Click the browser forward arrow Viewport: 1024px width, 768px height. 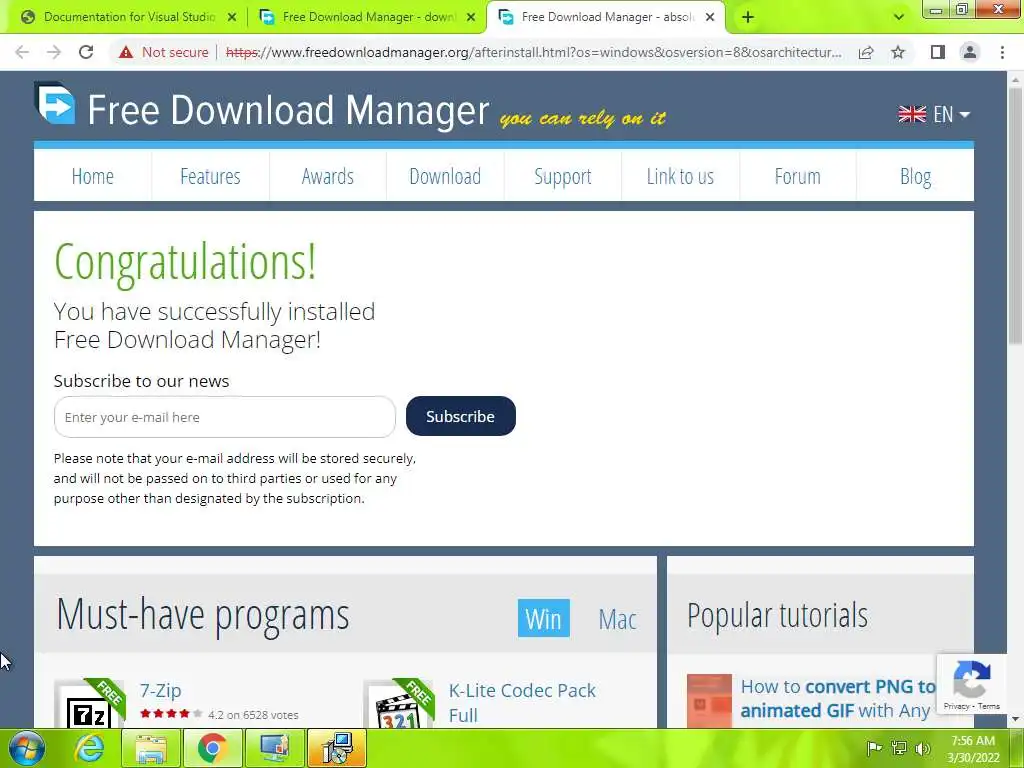click(x=54, y=52)
